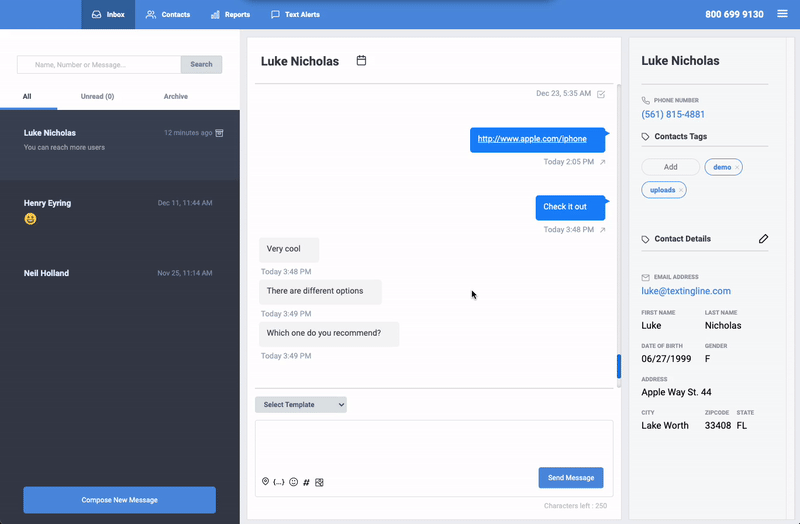Select the Luke Nicholas conversation
Screen dimensions: 800x524
(x=120, y=145)
